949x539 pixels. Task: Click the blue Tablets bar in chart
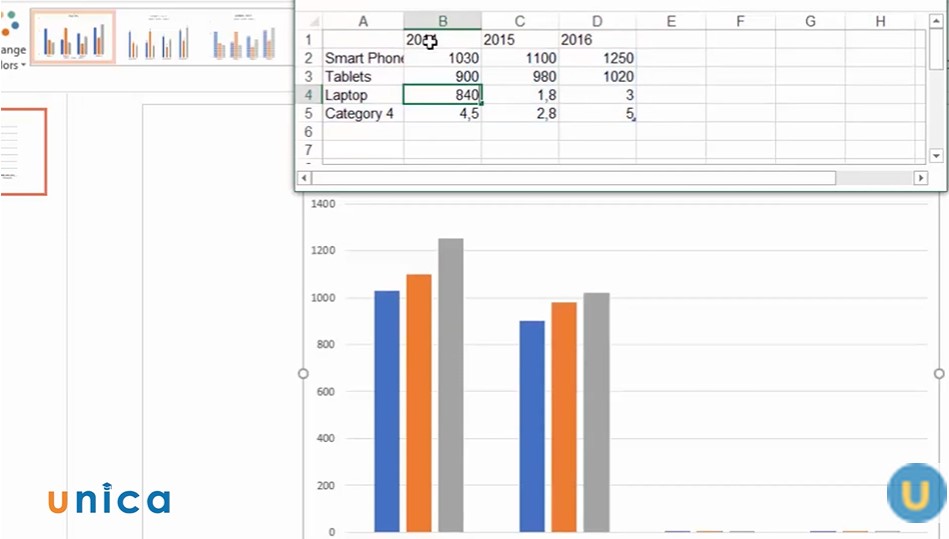point(532,426)
